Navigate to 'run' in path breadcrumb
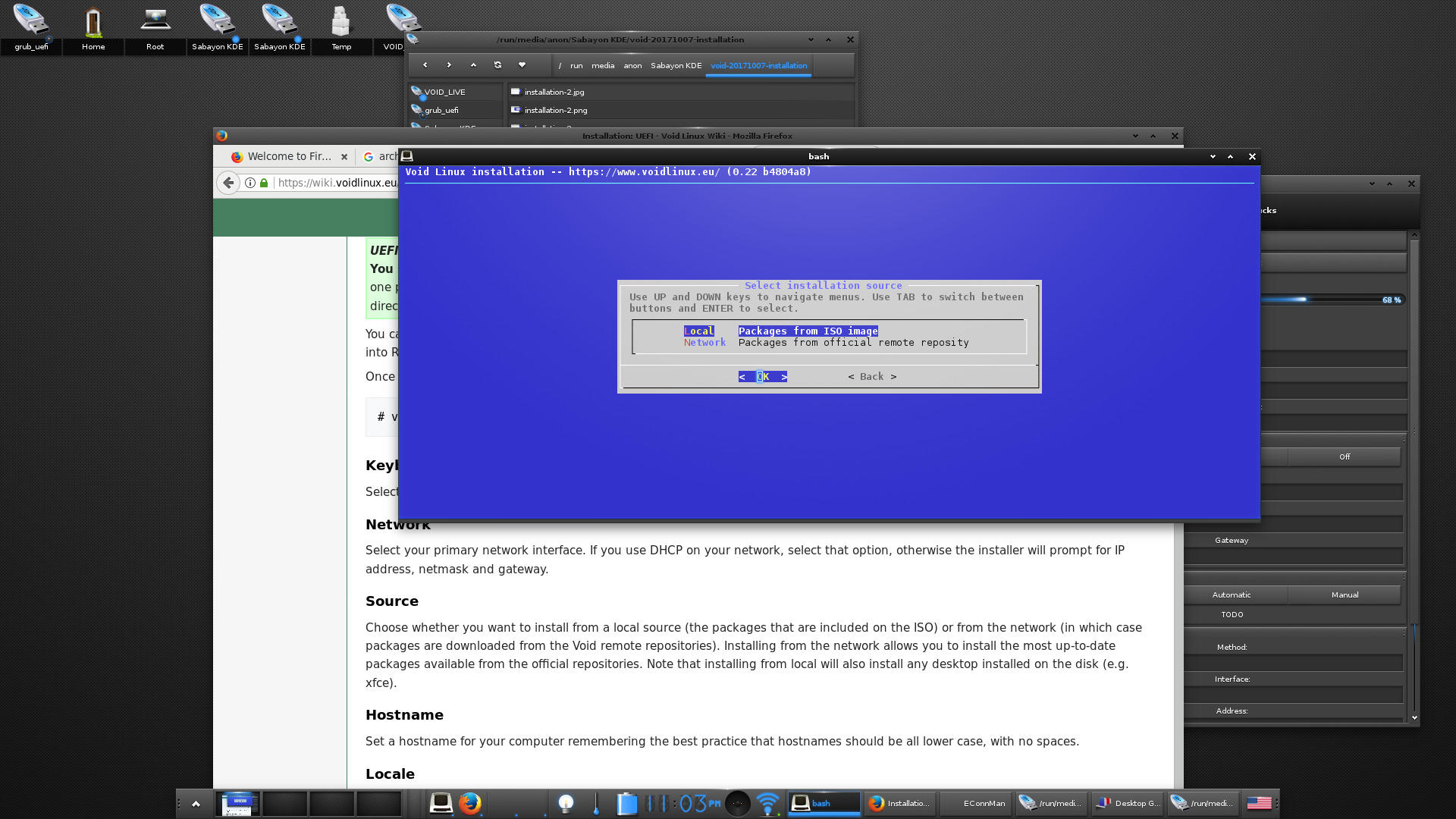 (576, 66)
